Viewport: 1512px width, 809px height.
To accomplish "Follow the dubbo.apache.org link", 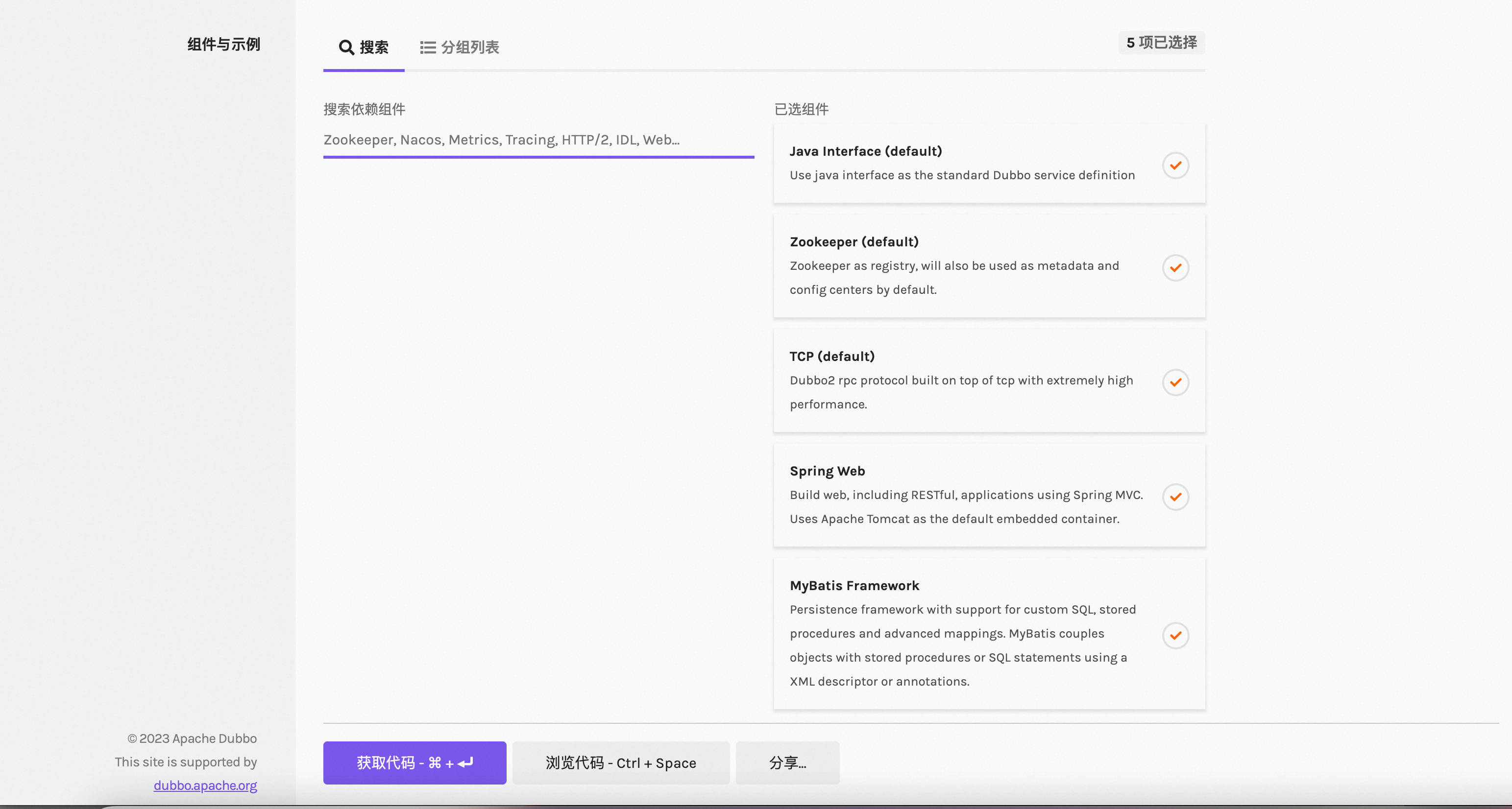I will (x=205, y=785).
